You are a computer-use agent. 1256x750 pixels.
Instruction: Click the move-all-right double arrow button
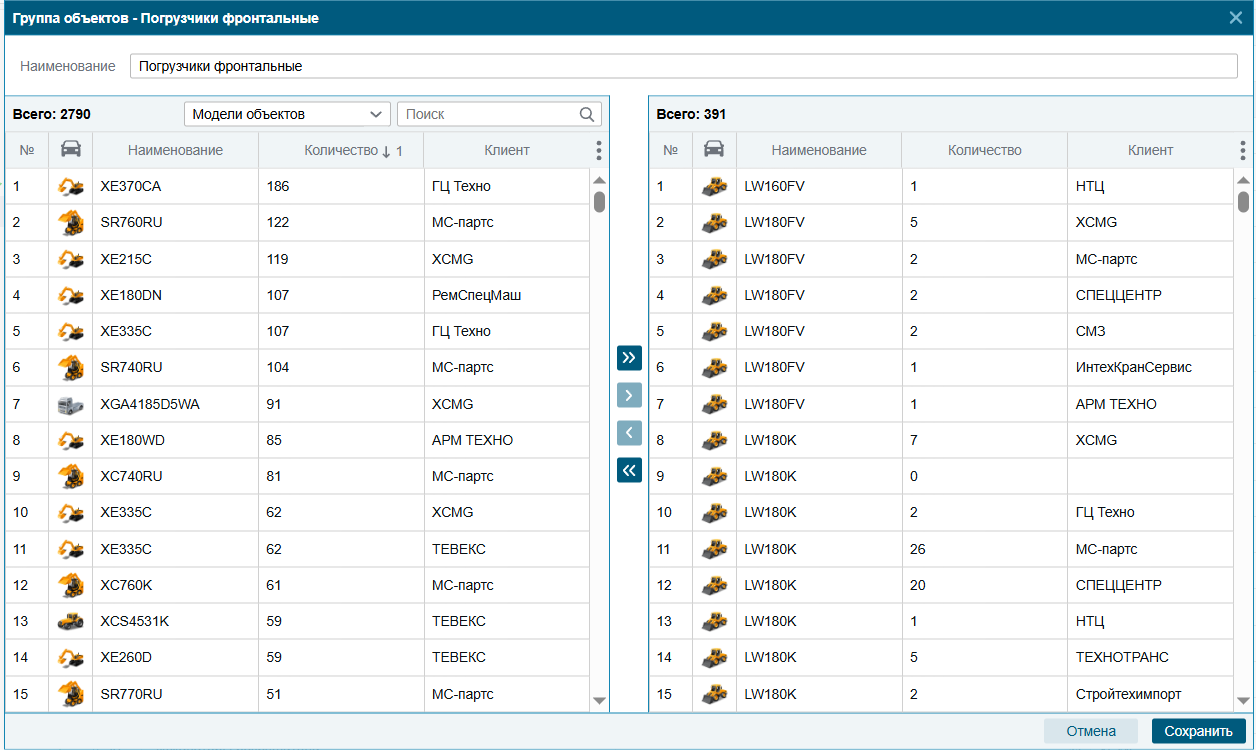click(629, 358)
